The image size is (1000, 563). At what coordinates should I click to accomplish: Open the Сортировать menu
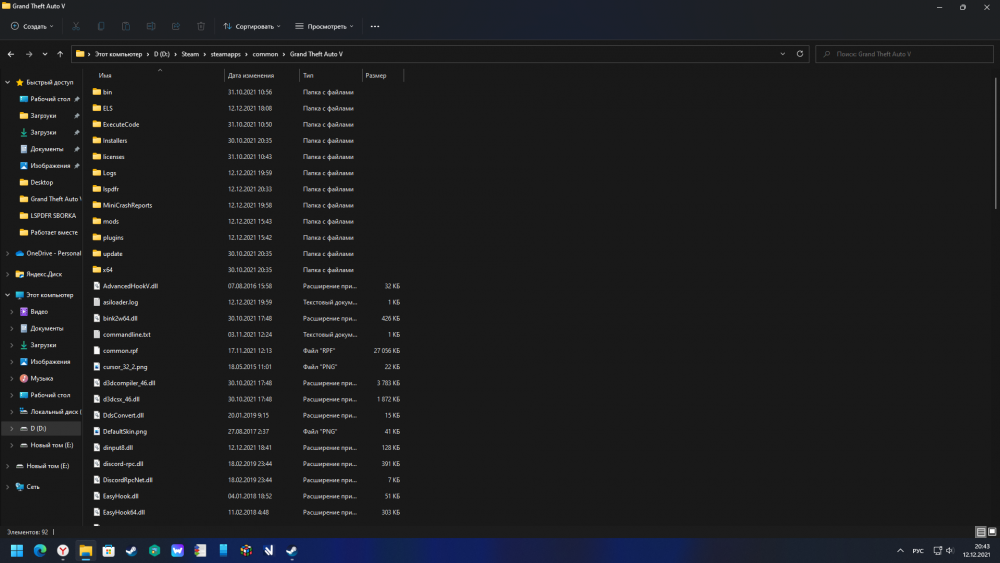(252, 26)
